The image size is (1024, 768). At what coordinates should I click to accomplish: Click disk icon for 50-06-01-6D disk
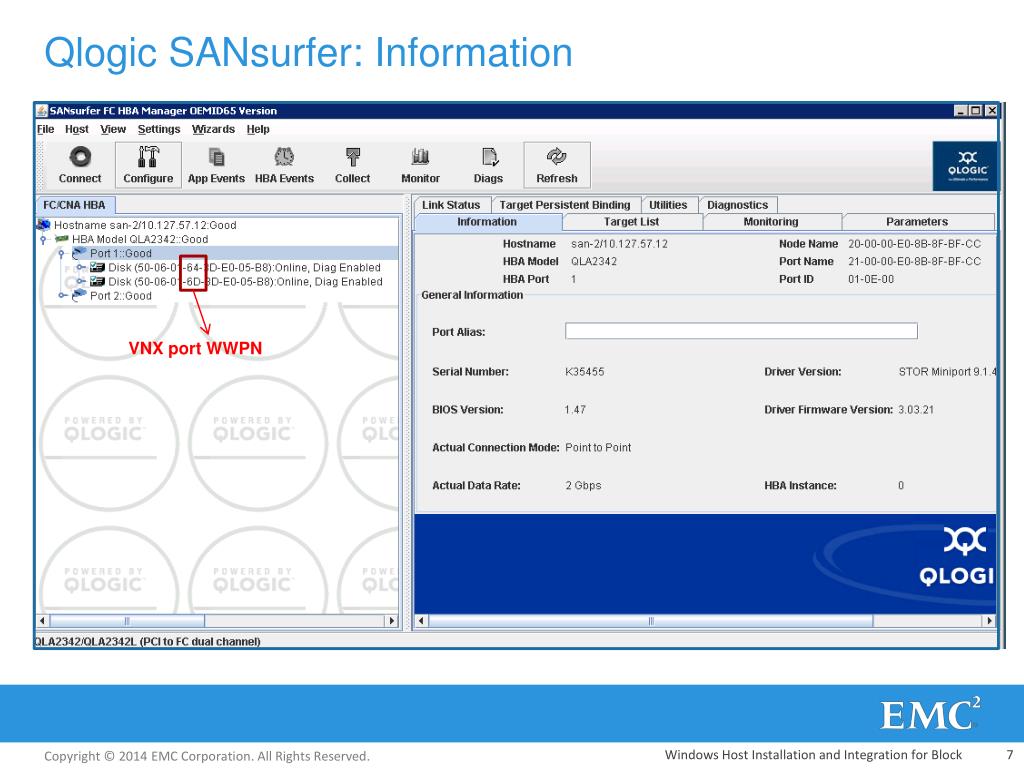[x=97, y=281]
